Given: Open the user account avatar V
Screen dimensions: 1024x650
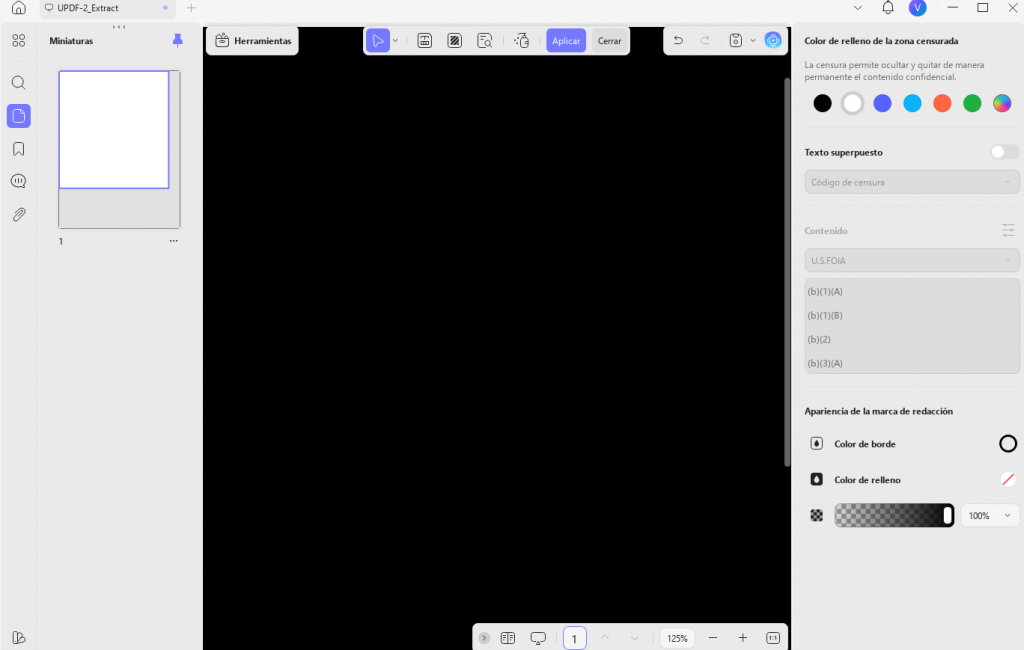Looking at the screenshot, I should 918,8.
